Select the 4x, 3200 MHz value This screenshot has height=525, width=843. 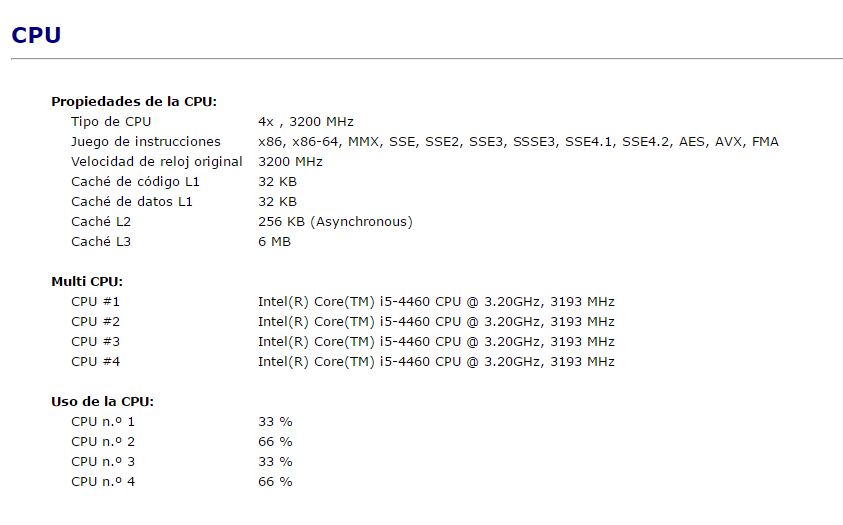coord(305,122)
